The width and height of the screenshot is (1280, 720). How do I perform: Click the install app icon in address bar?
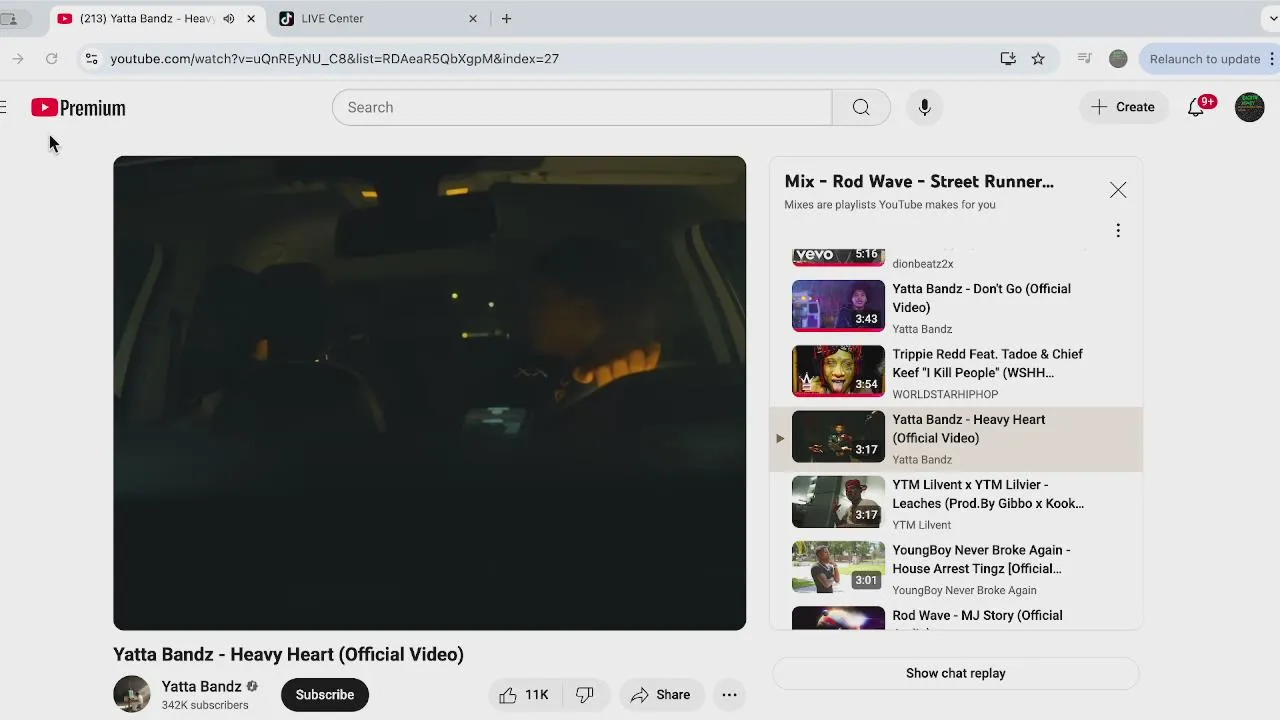point(1008,59)
